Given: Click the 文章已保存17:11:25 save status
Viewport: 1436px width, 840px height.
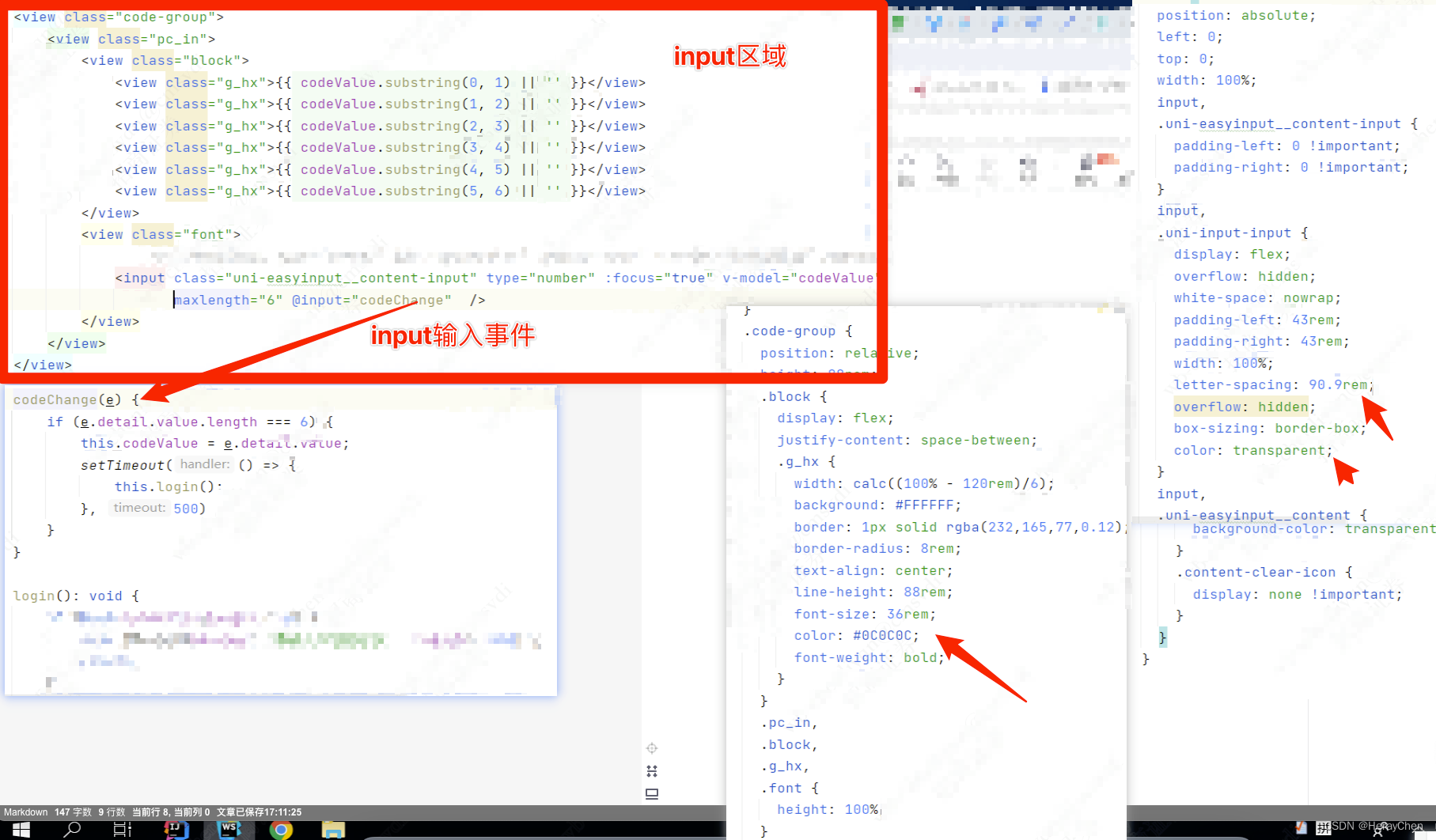Looking at the screenshot, I should [259, 812].
